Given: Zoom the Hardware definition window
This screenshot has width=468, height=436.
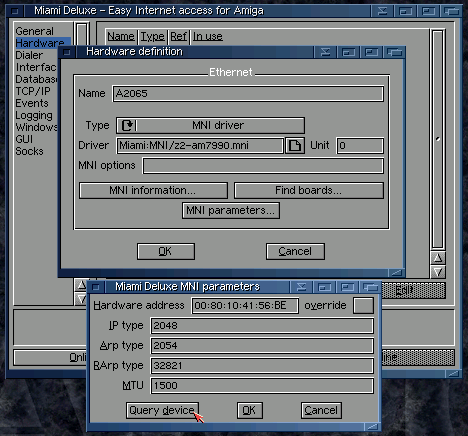Looking at the screenshot, I should [x=371, y=52].
